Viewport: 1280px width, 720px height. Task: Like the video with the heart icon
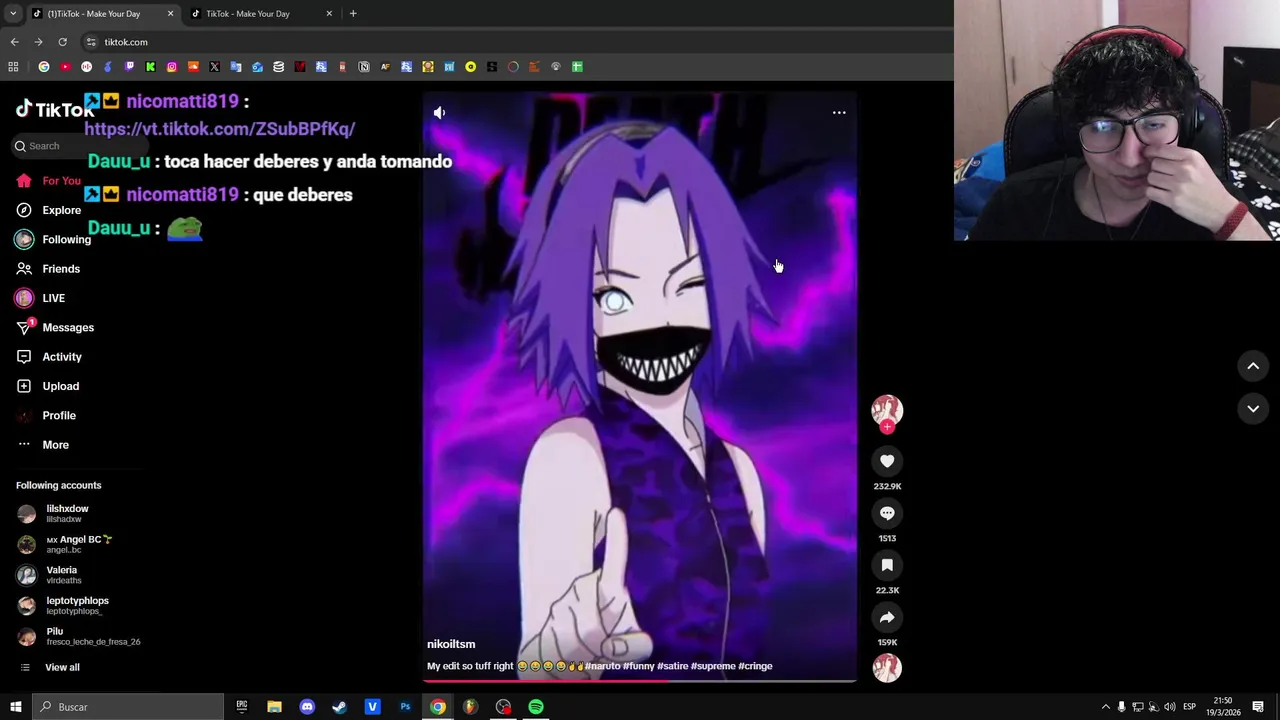(887, 461)
